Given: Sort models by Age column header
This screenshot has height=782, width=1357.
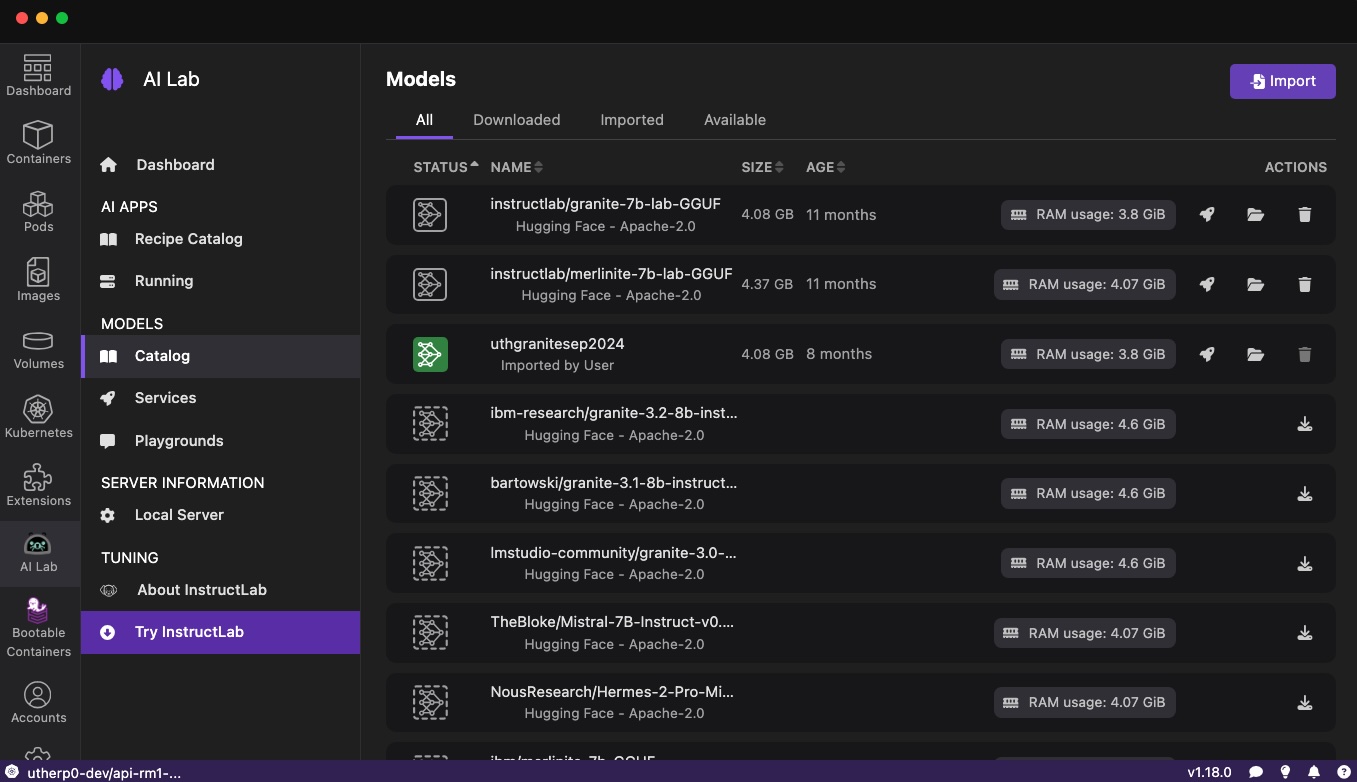Looking at the screenshot, I should (825, 167).
